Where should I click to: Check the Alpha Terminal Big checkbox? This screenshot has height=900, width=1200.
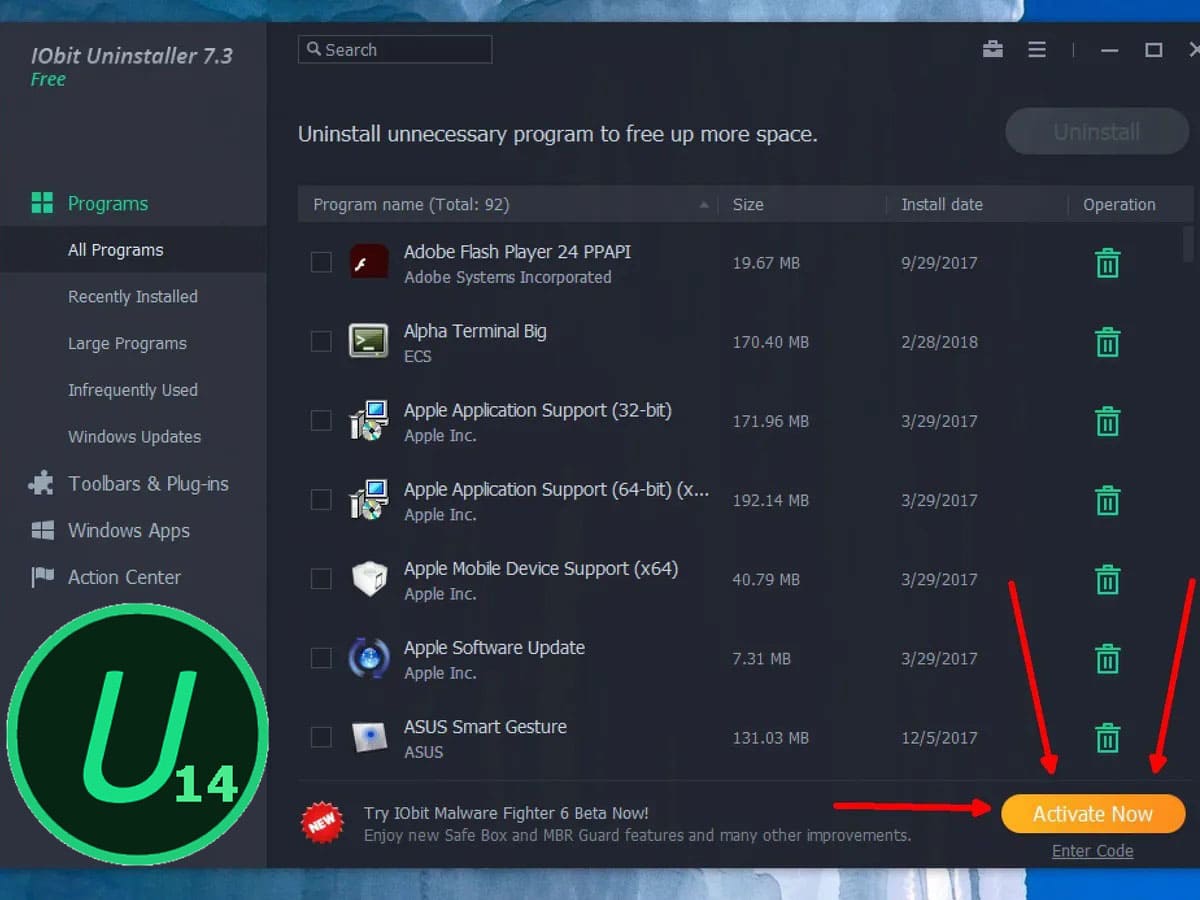321,341
